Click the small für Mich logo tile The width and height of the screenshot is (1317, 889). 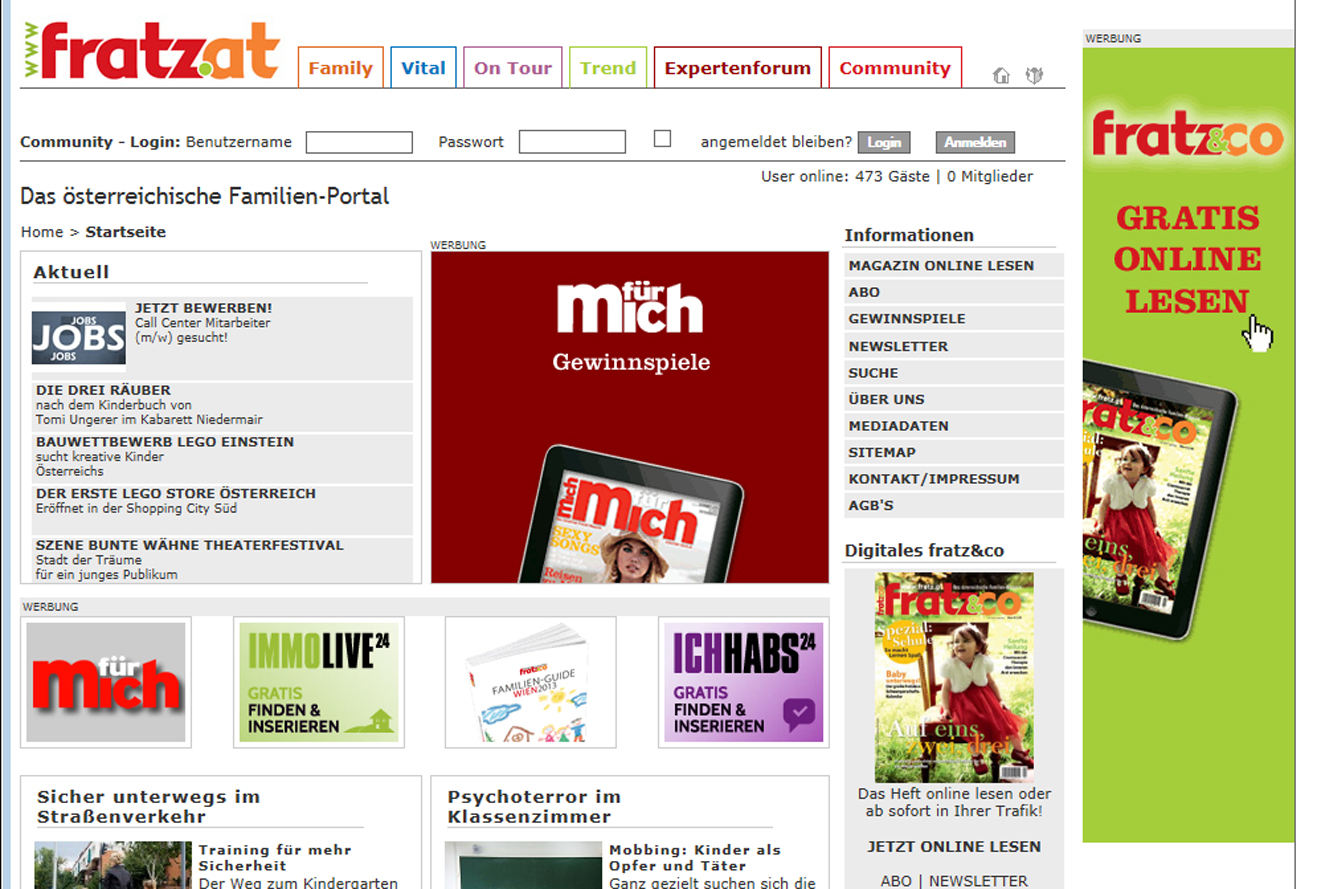click(x=106, y=682)
